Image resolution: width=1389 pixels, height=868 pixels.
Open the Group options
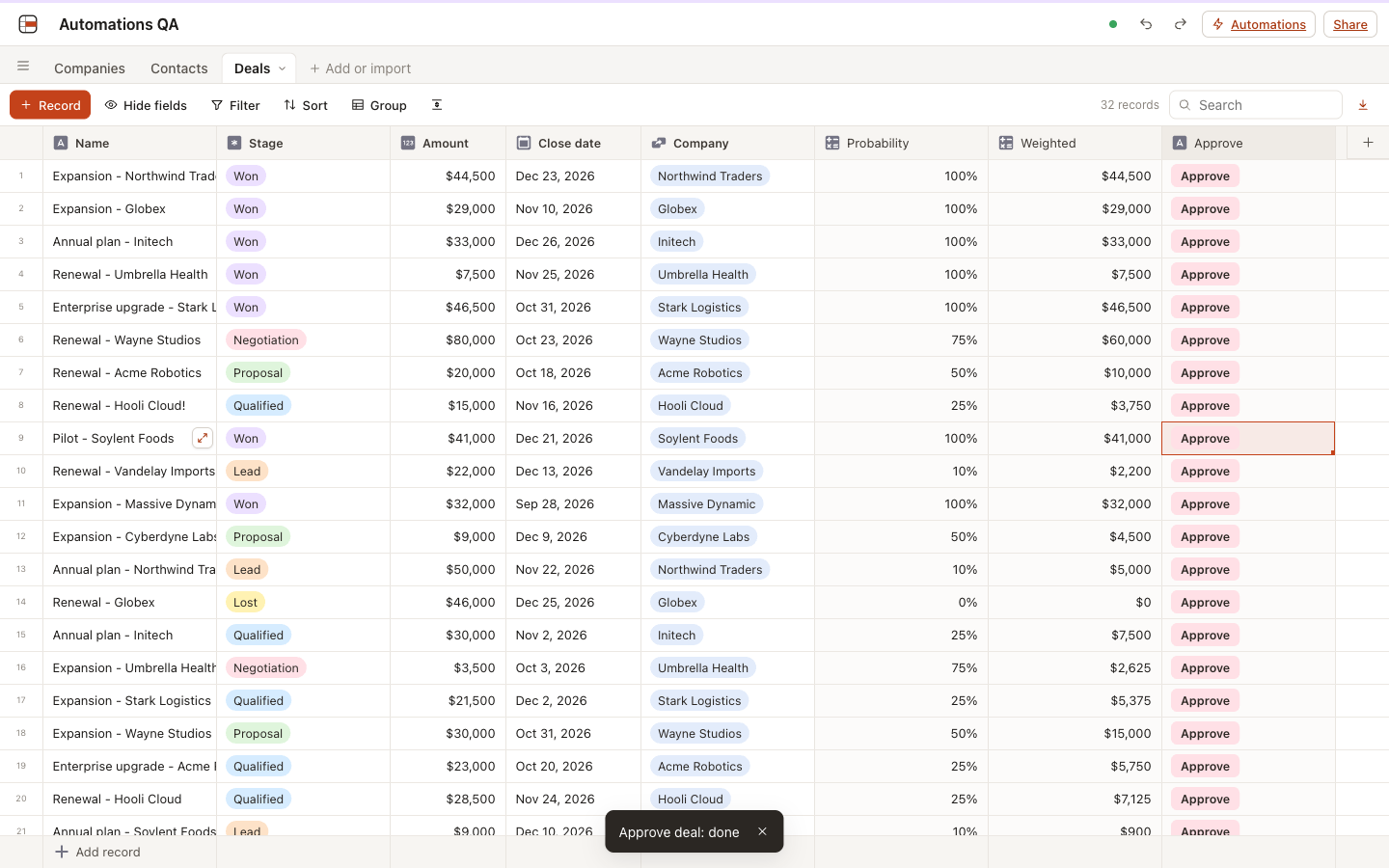coord(379,105)
